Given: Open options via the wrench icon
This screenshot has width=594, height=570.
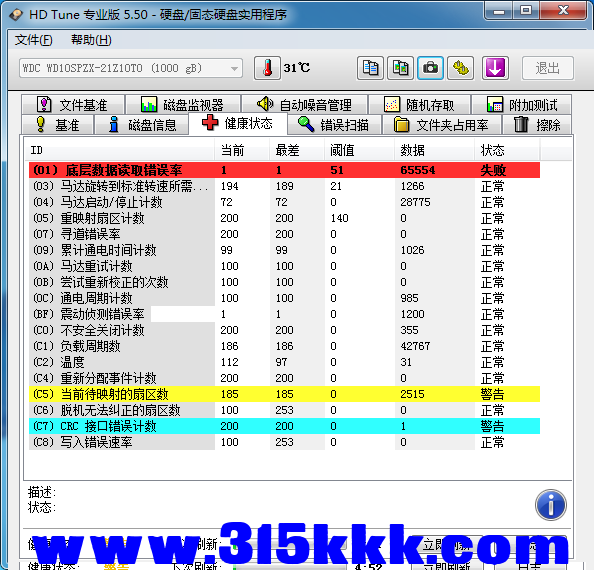Looking at the screenshot, I should (461, 68).
